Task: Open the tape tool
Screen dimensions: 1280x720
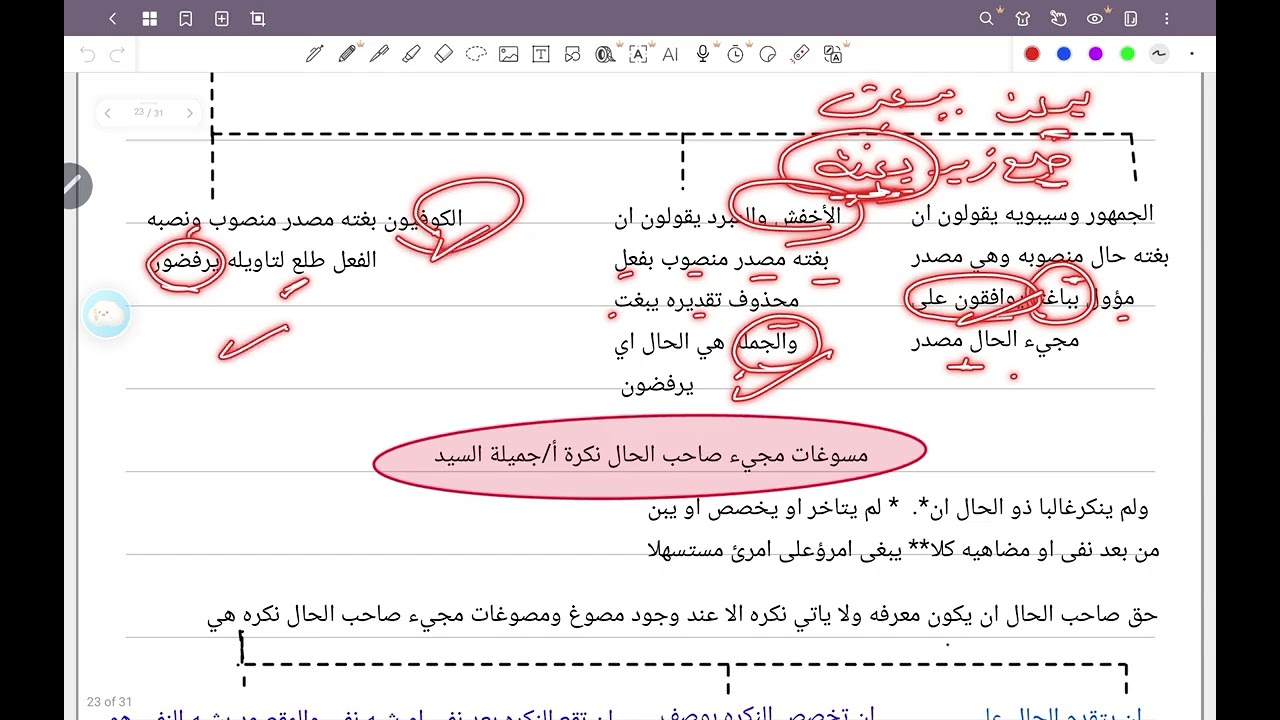Action: (x=605, y=54)
